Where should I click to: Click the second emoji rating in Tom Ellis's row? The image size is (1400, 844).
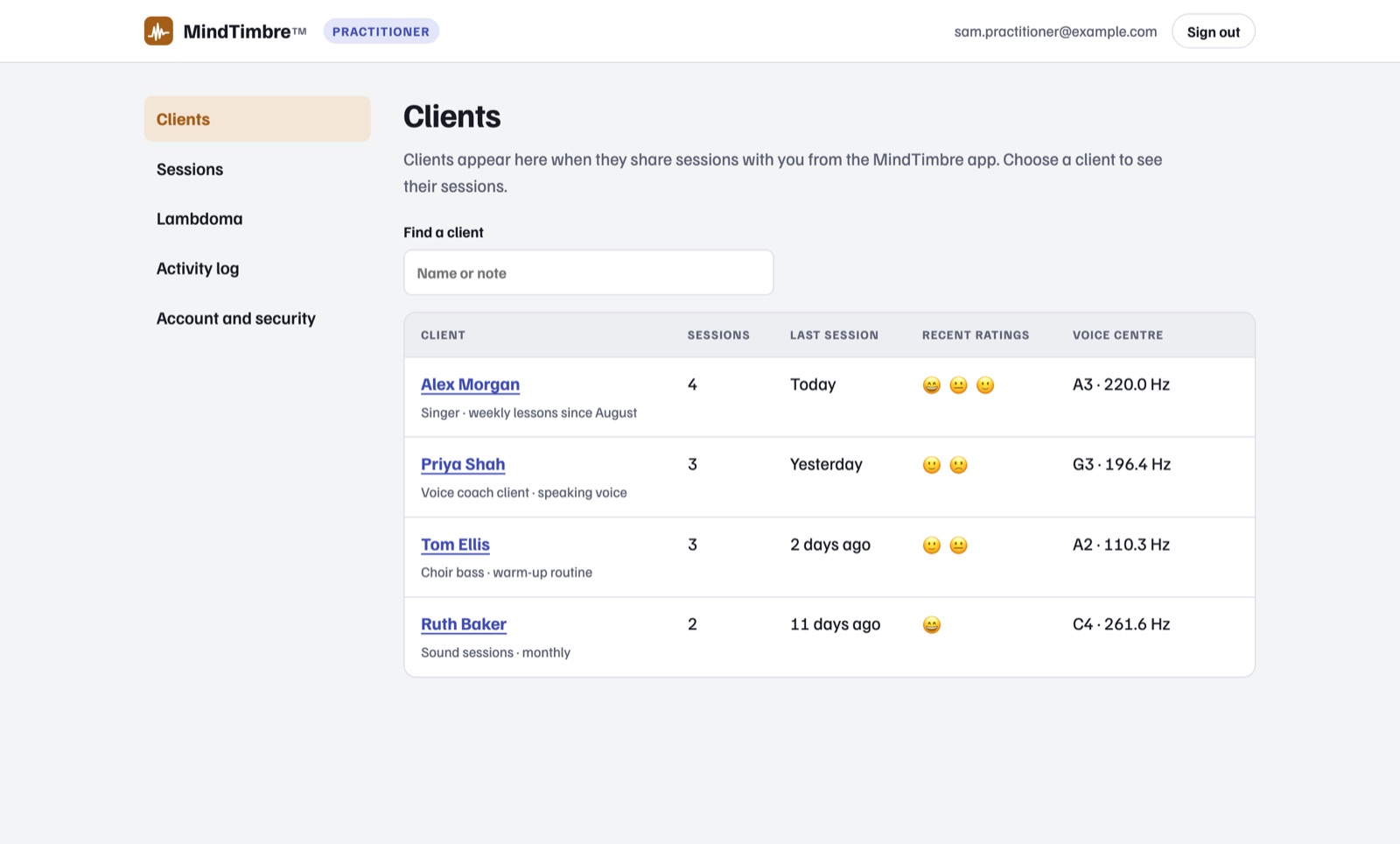point(959,545)
